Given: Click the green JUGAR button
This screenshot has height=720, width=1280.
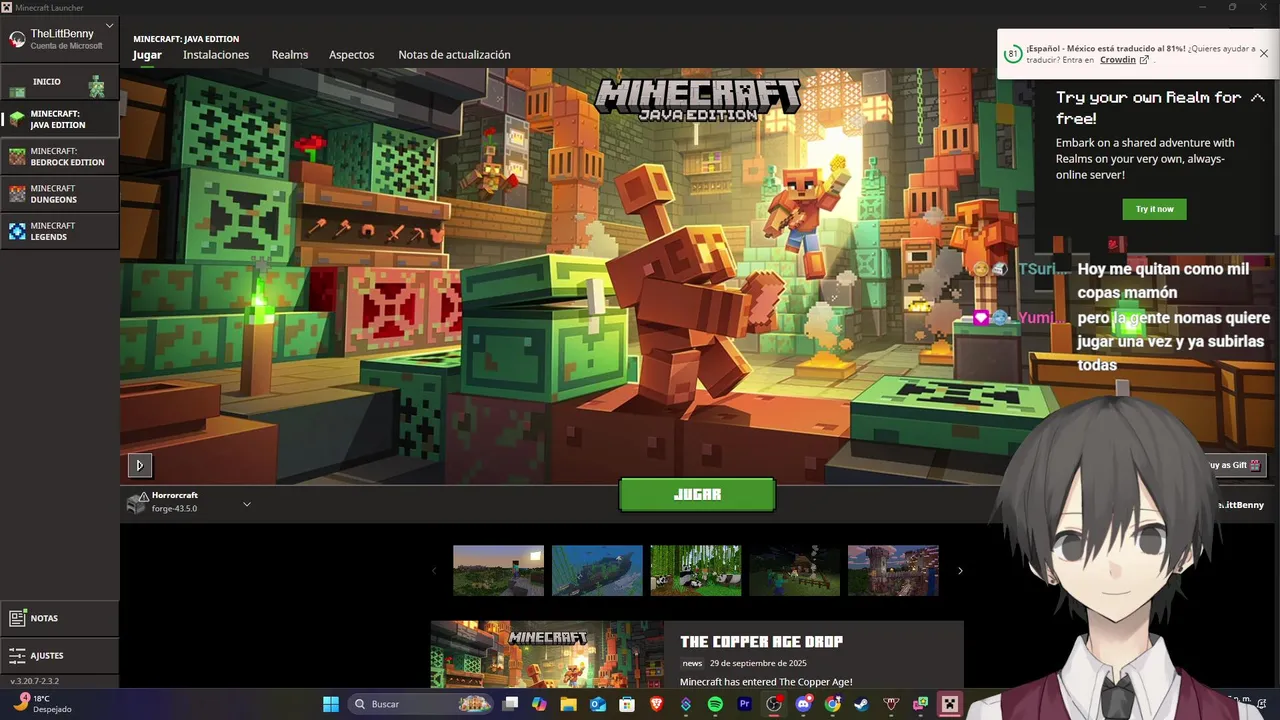Looking at the screenshot, I should click(697, 495).
